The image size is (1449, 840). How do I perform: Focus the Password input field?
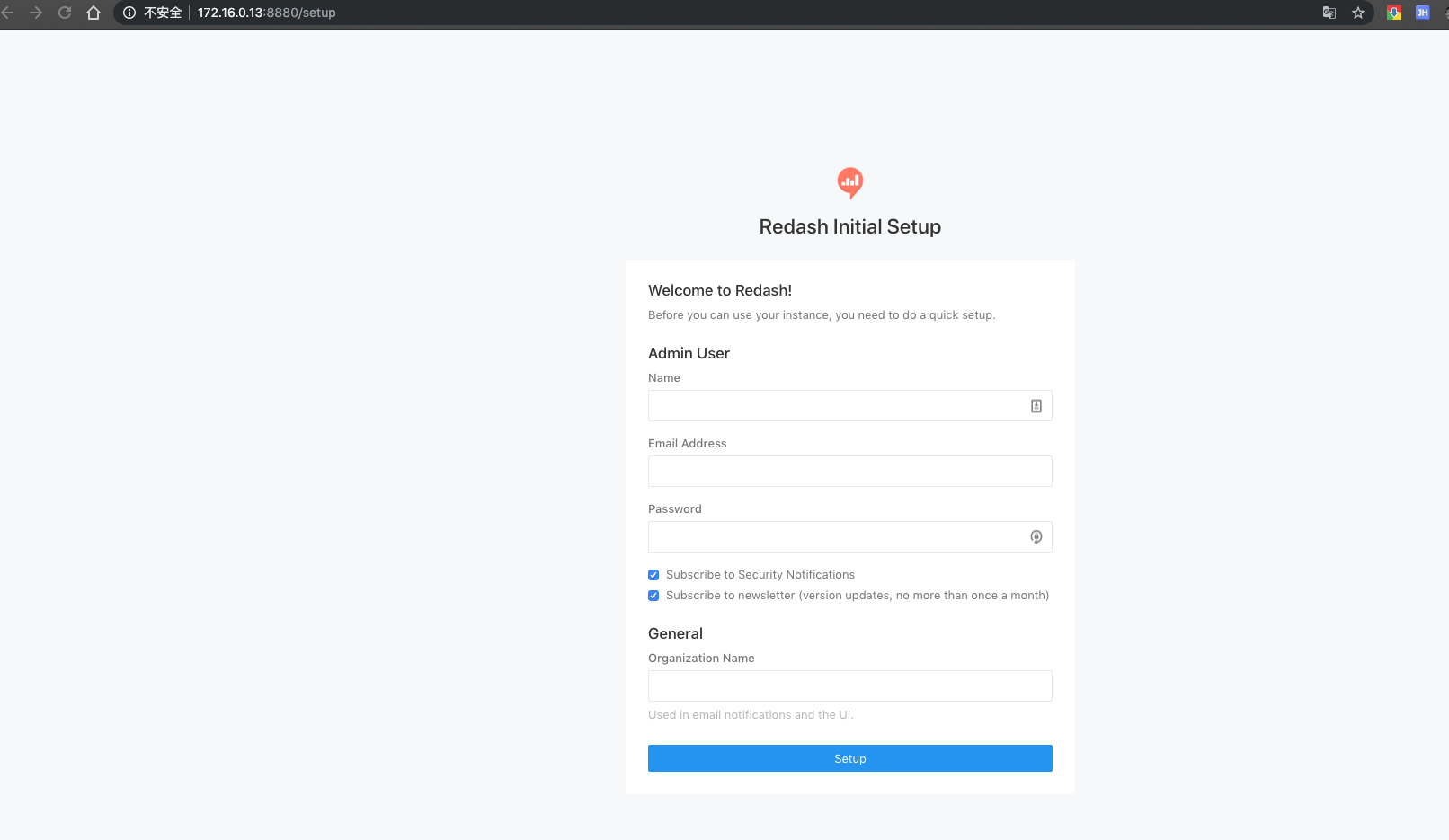[x=850, y=537]
